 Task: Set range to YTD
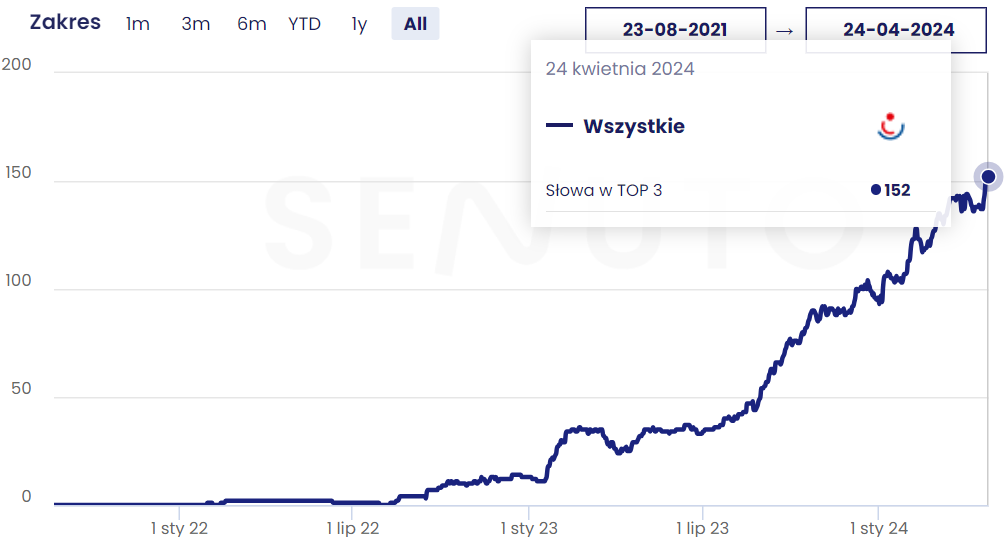point(304,24)
